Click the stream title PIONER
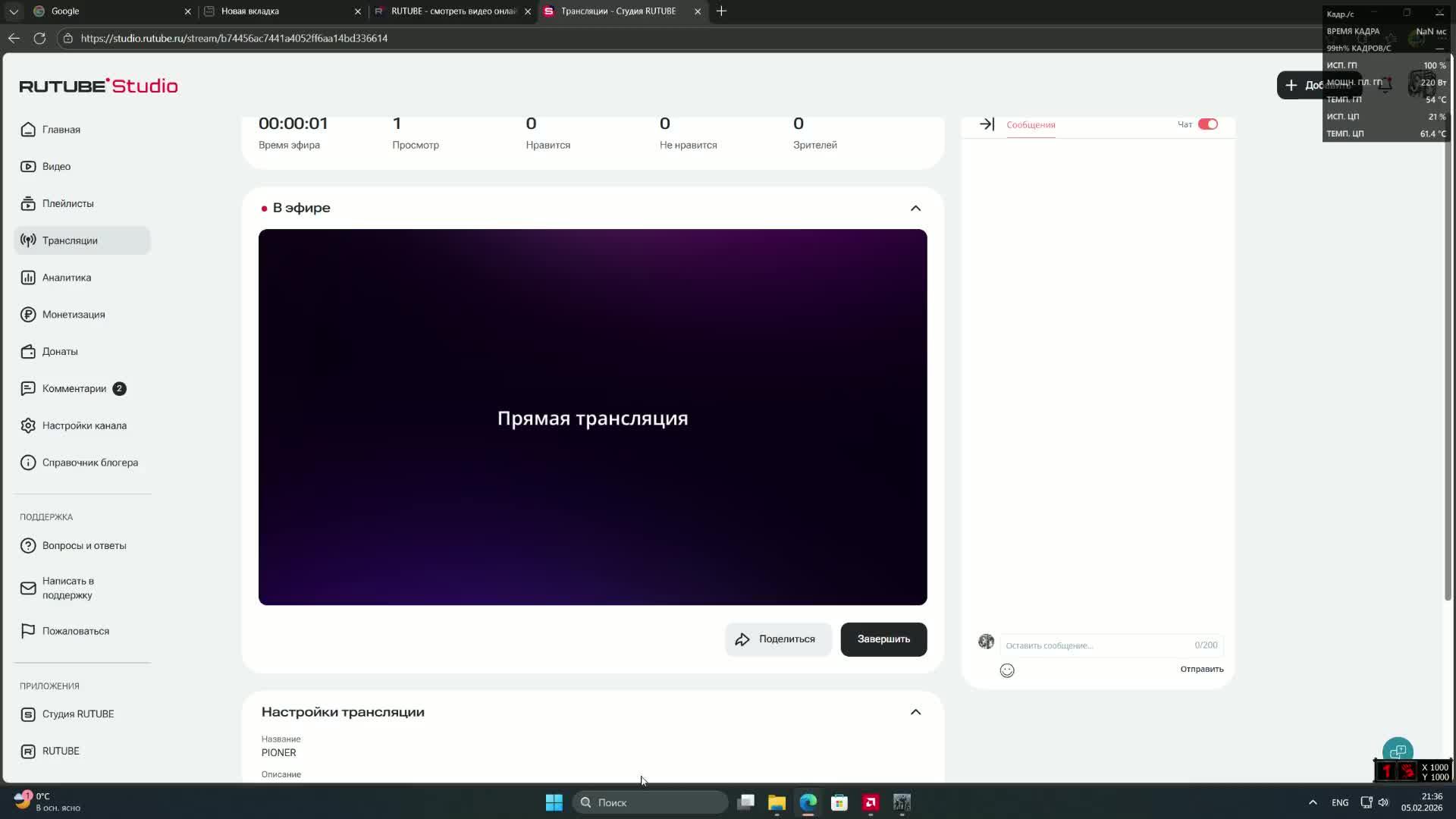The image size is (1456, 819). coord(278,753)
